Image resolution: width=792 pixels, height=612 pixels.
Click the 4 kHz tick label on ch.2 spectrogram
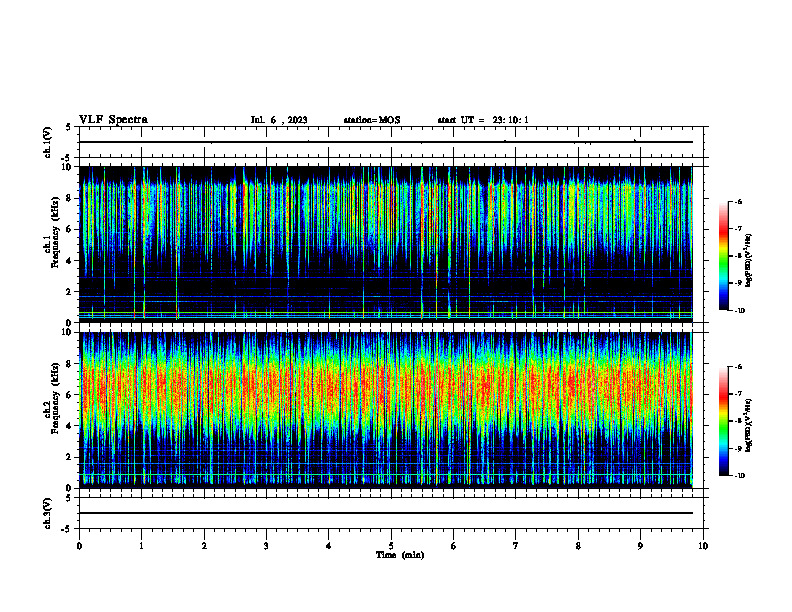[70, 426]
